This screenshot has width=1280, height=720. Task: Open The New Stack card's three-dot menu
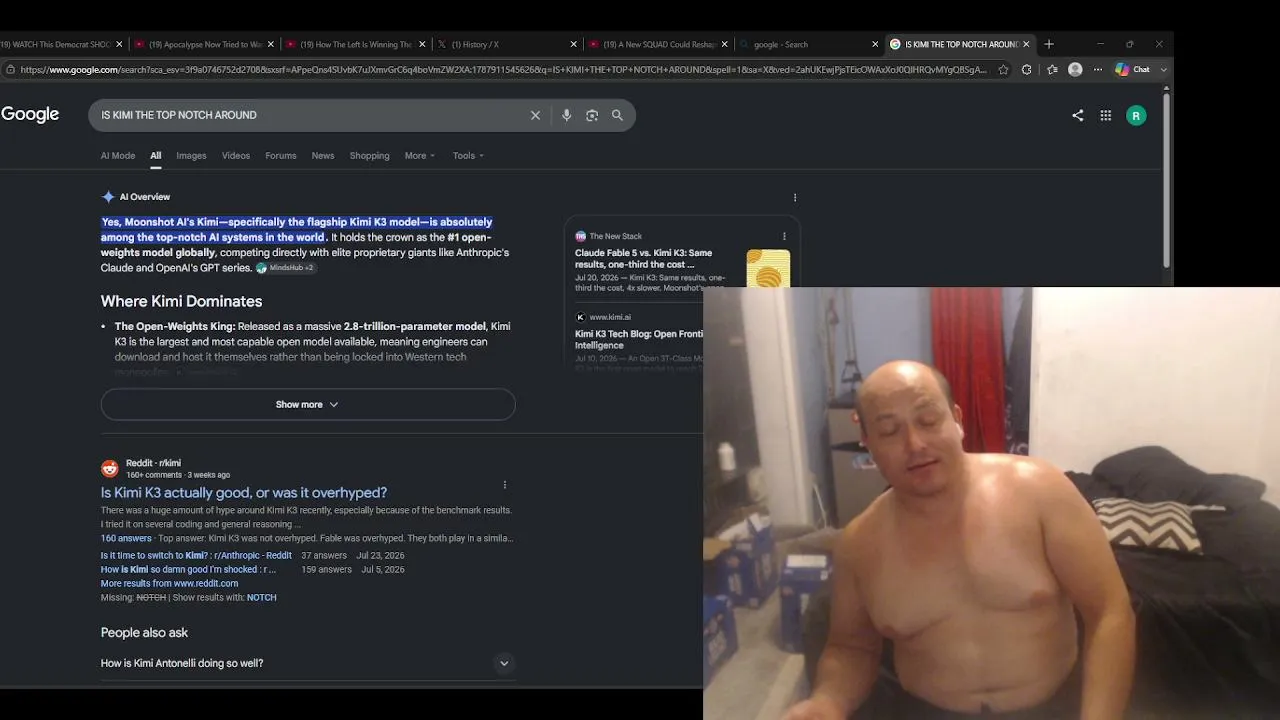(x=784, y=237)
